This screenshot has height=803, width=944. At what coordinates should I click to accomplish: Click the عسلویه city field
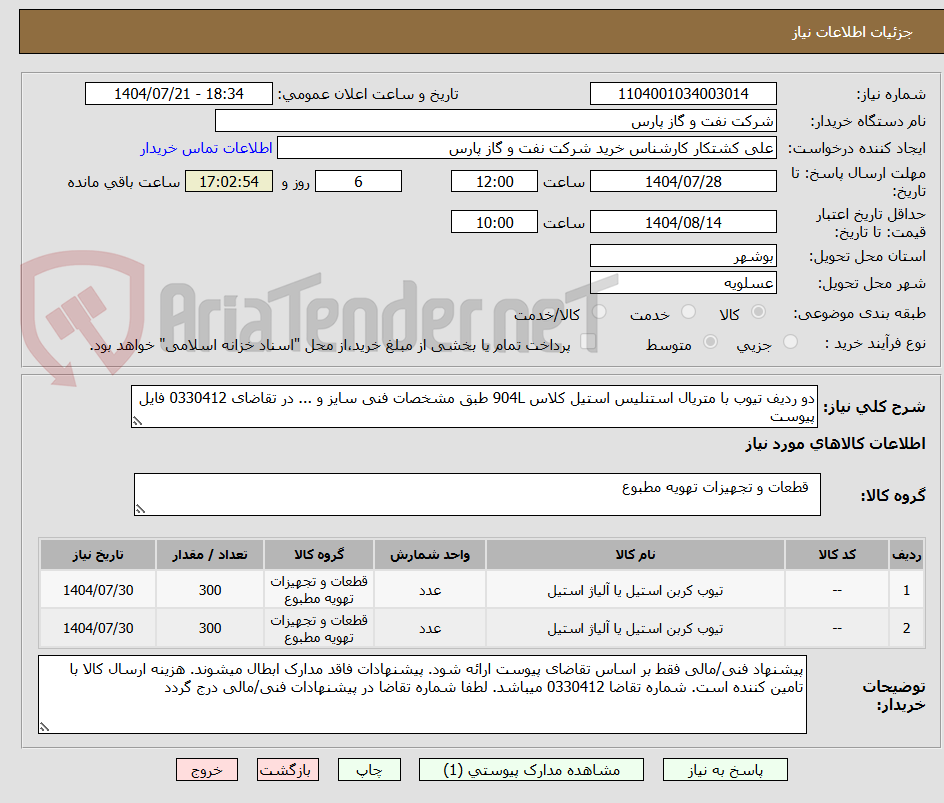point(683,281)
